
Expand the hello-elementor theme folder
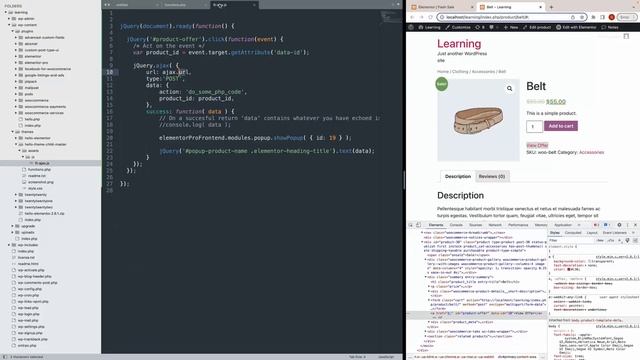[x=16, y=138]
